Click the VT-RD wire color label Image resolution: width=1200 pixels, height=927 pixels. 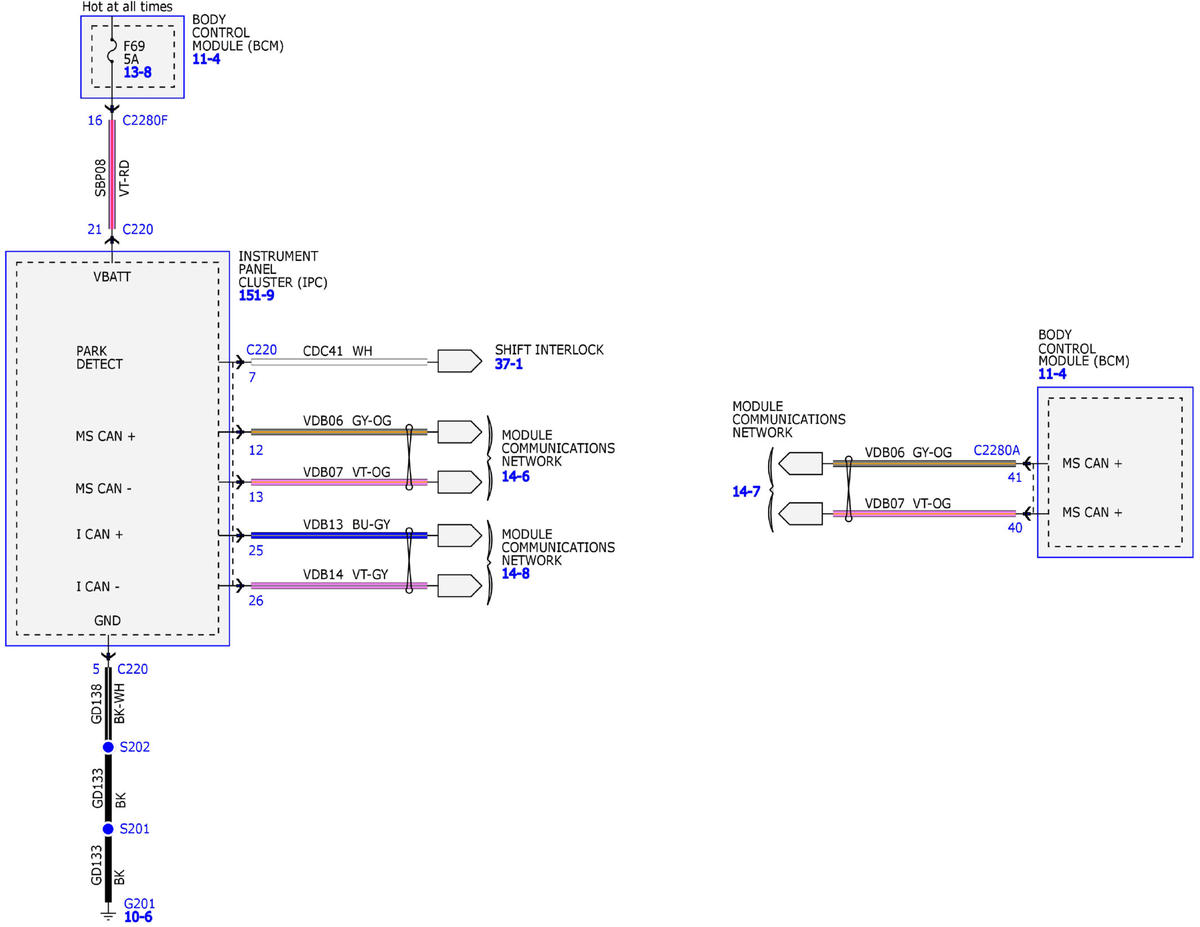(126, 177)
